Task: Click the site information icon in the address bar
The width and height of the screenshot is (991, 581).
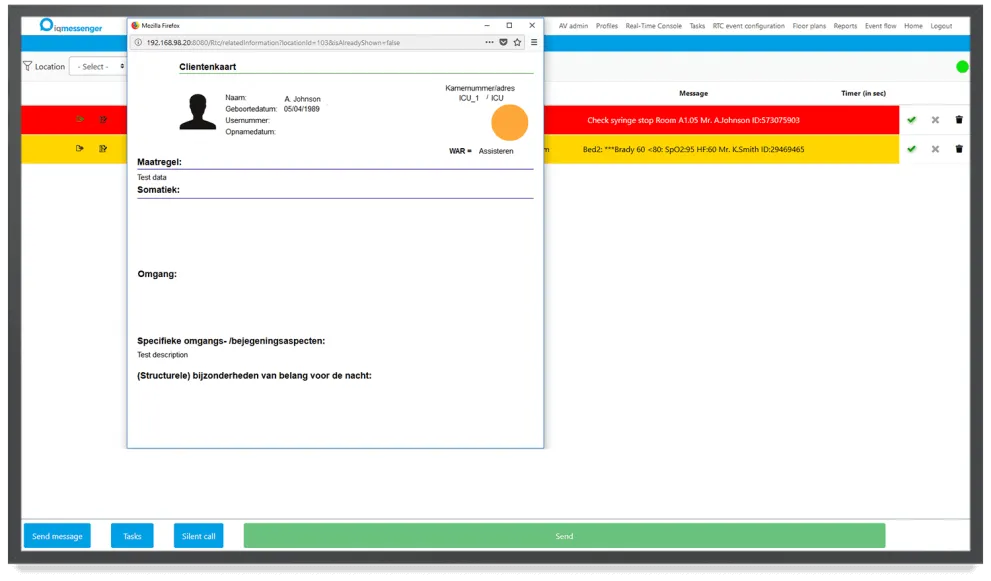Action: click(138, 42)
